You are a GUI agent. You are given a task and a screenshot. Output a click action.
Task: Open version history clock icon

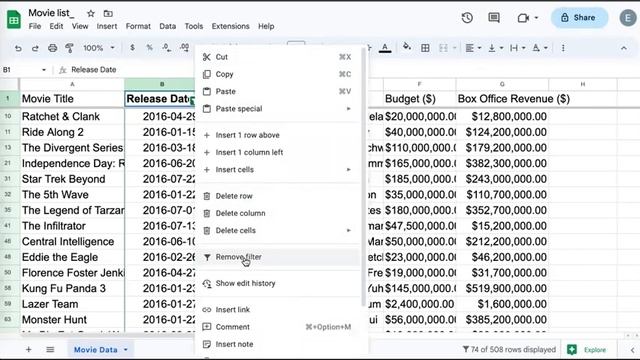467,18
